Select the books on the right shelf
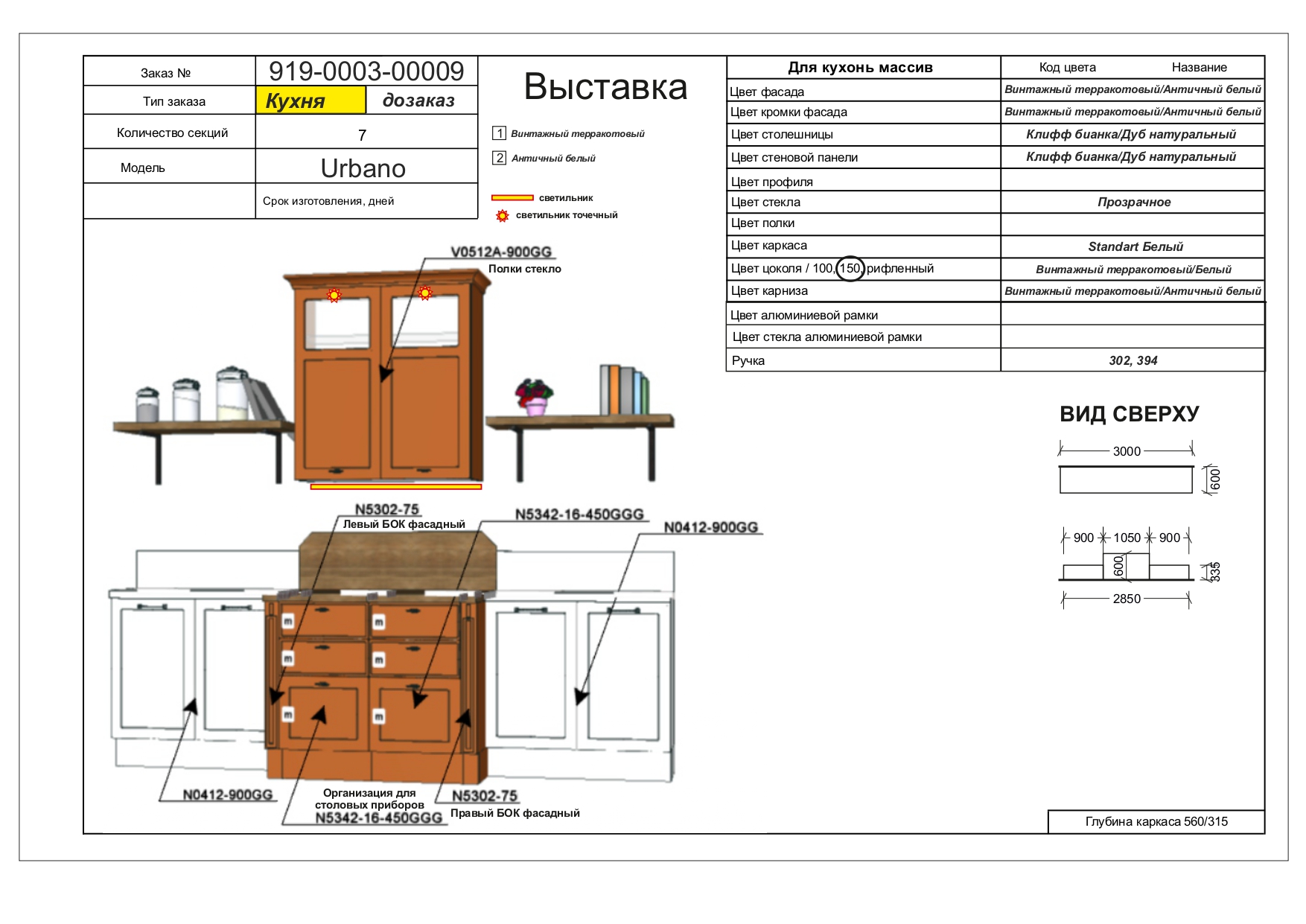Image resolution: width=1306 pixels, height=924 pixels. pyautogui.click(x=624, y=390)
